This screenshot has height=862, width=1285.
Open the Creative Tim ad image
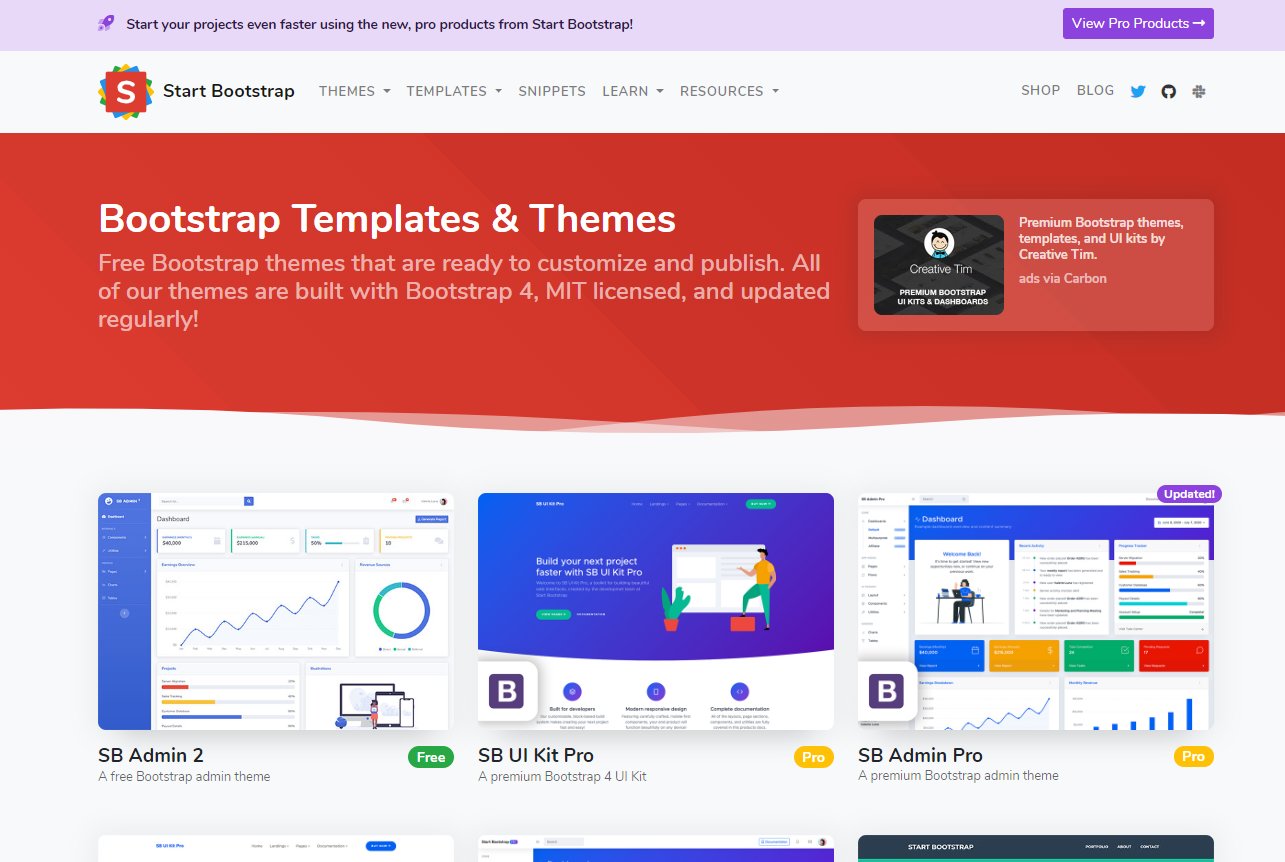(x=939, y=265)
